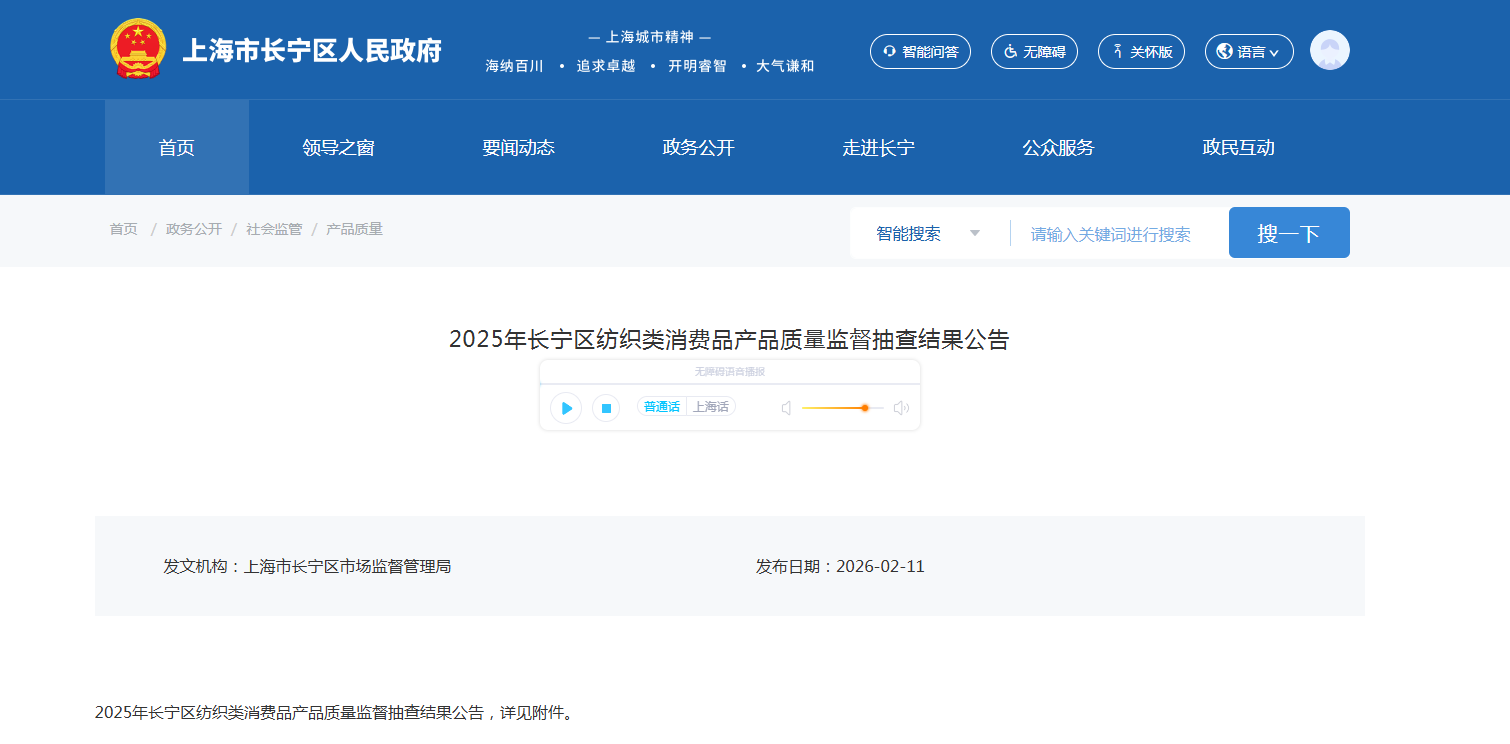
Task: Open the 要闻动态 navigation item
Action: (519, 148)
